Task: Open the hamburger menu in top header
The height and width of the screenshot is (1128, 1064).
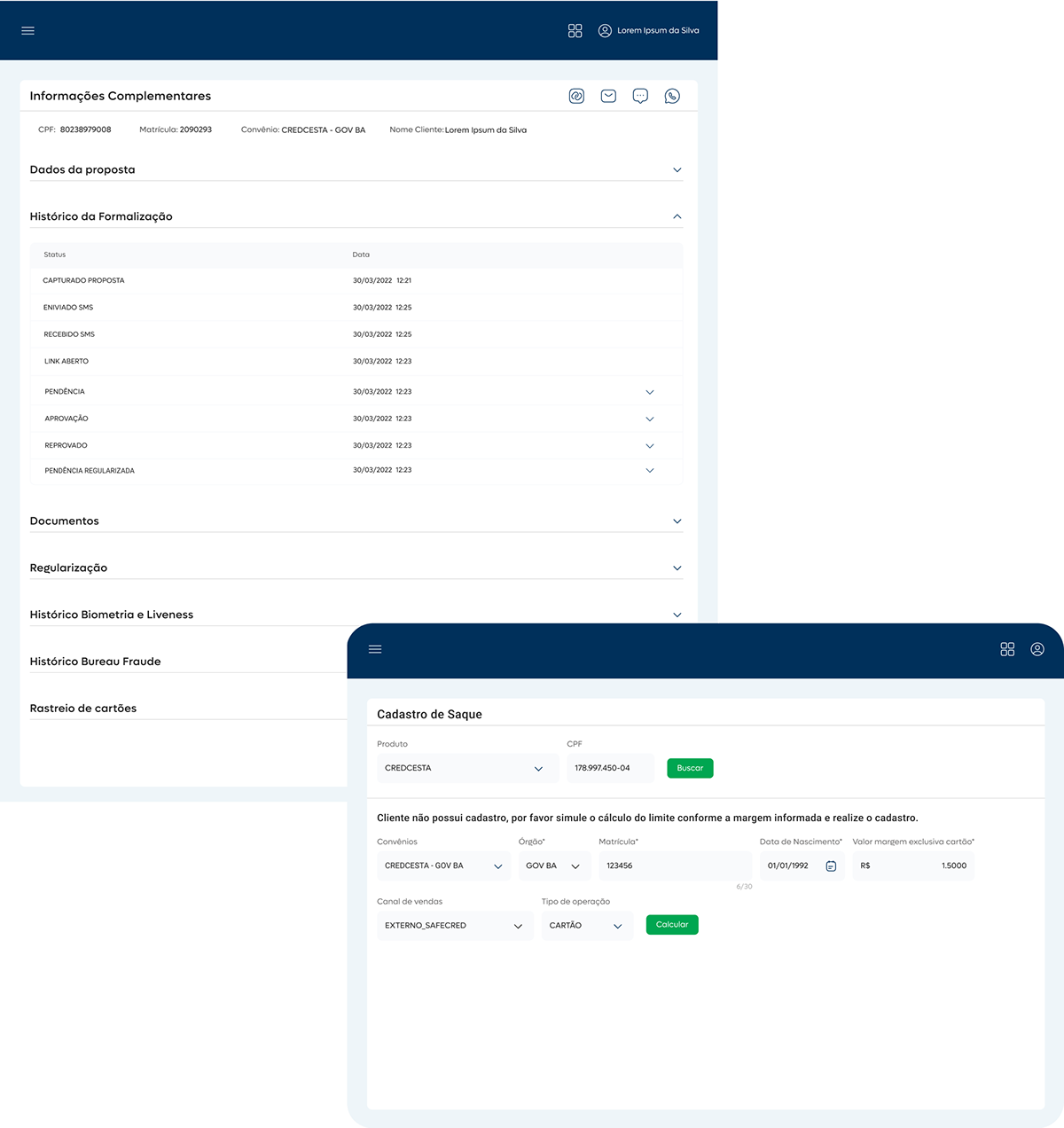Action: point(27,30)
